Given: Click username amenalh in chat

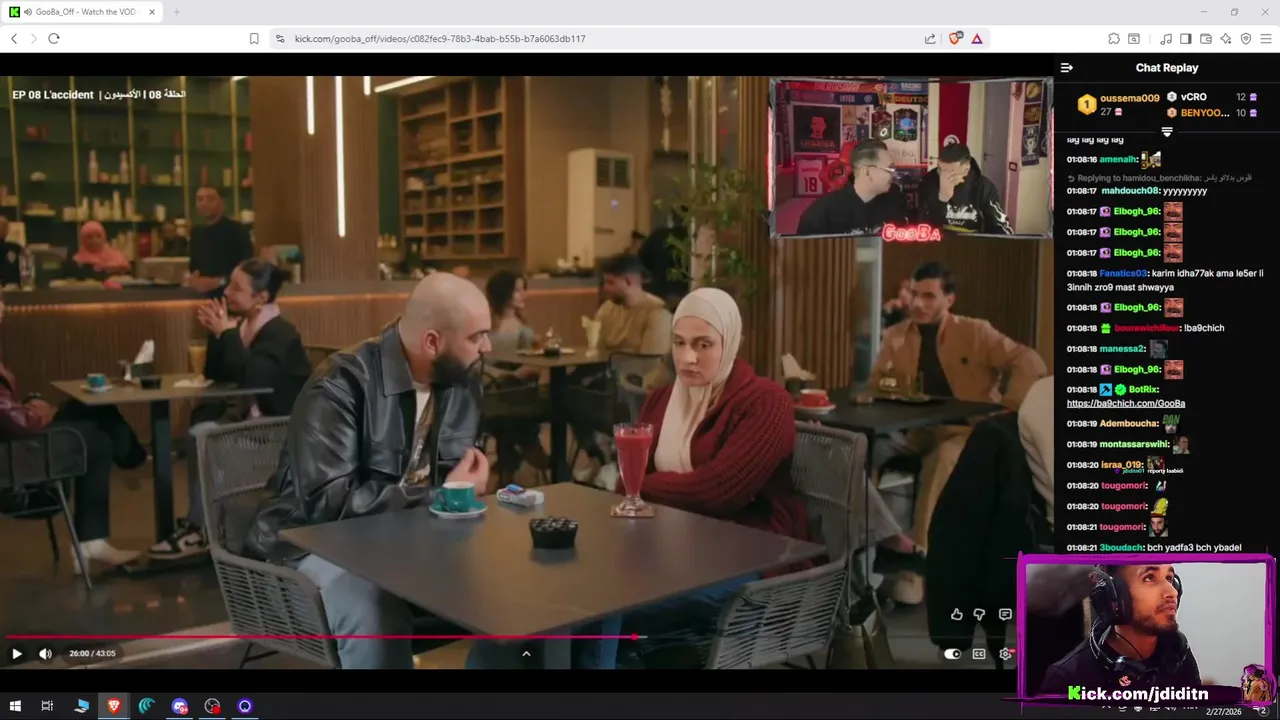Looking at the screenshot, I should click(x=1118, y=159).
